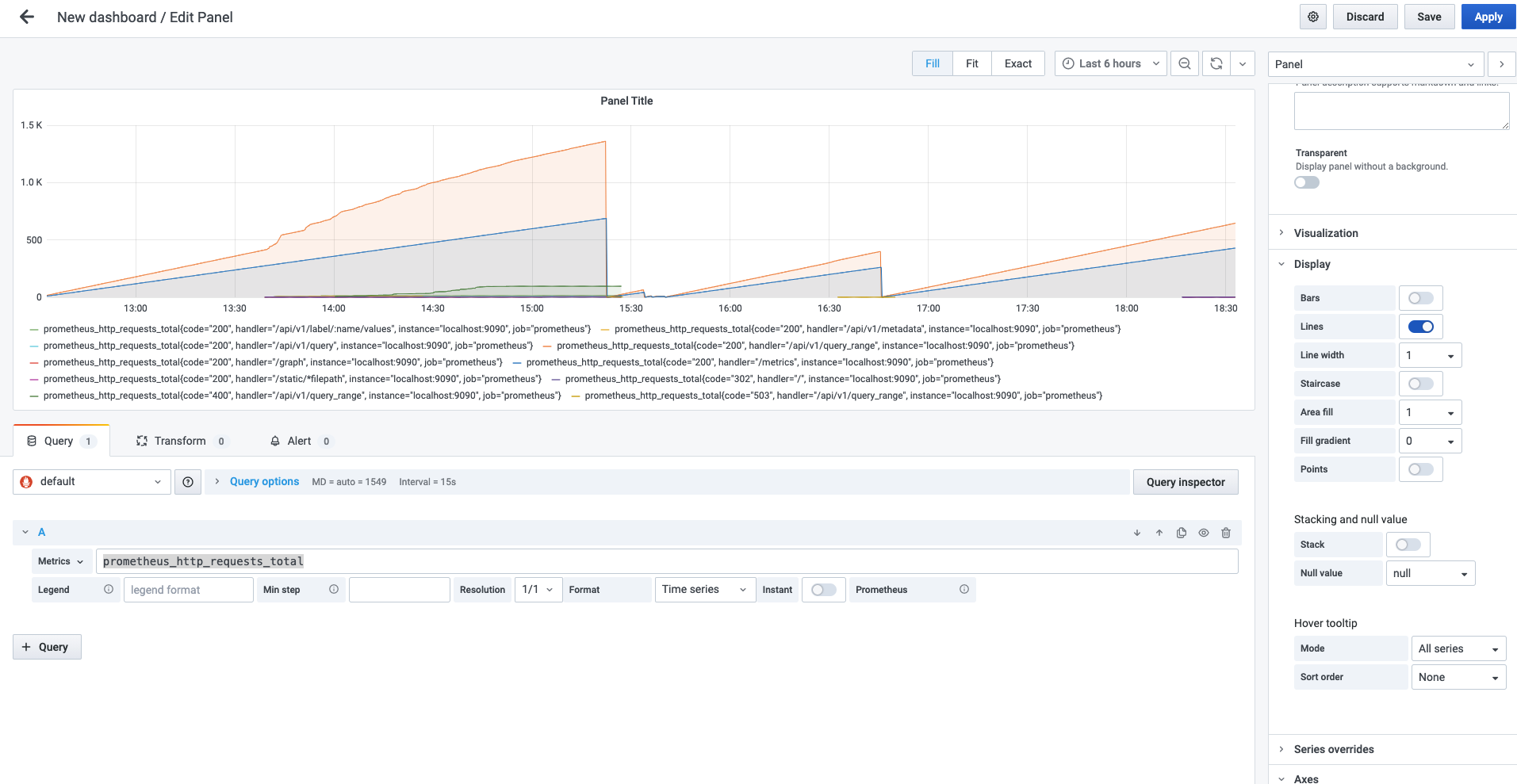Open the Last 6 hours time picker
The image size is (1517, 784).
(1110, 63)
